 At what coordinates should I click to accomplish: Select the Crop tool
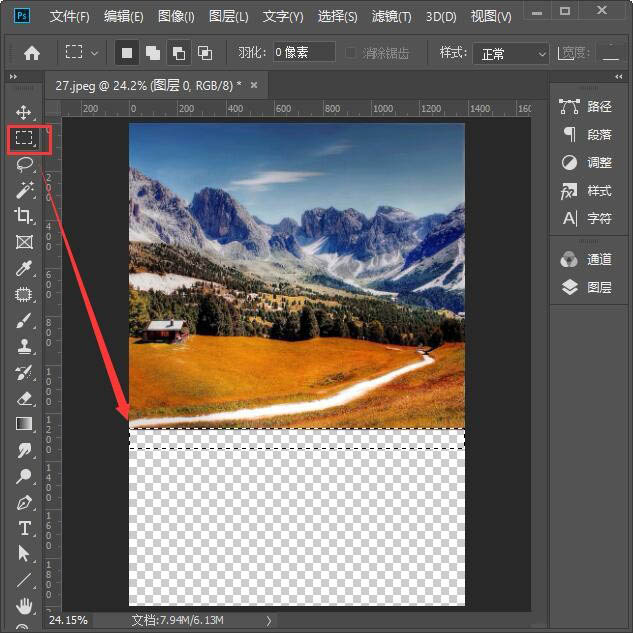(24, 216)
